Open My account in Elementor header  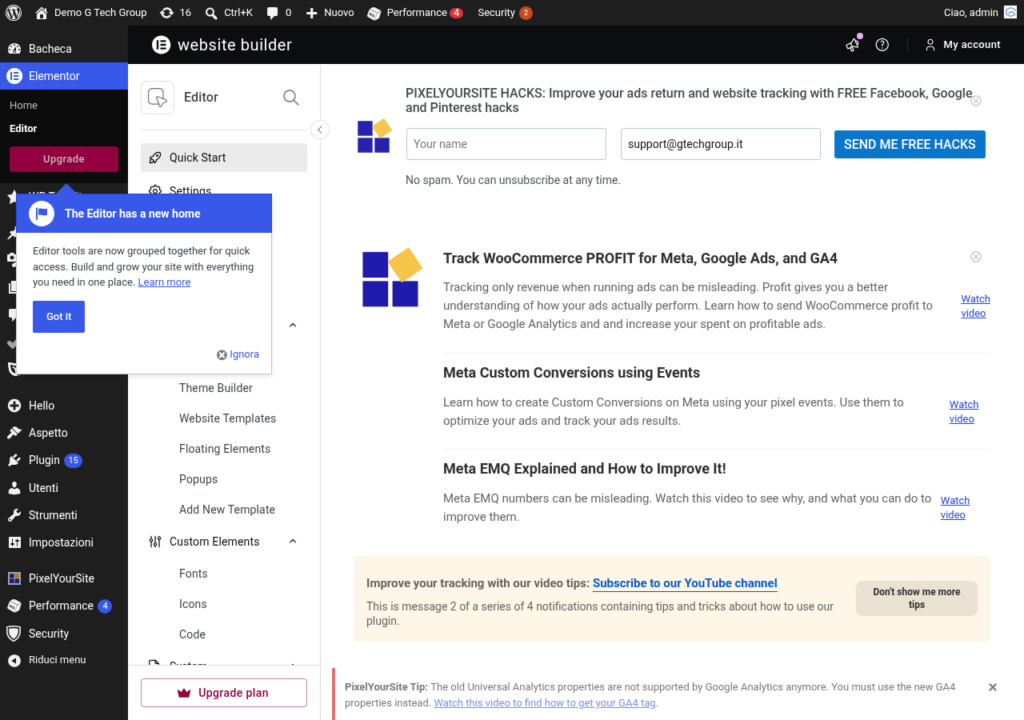tap(963, 44)
